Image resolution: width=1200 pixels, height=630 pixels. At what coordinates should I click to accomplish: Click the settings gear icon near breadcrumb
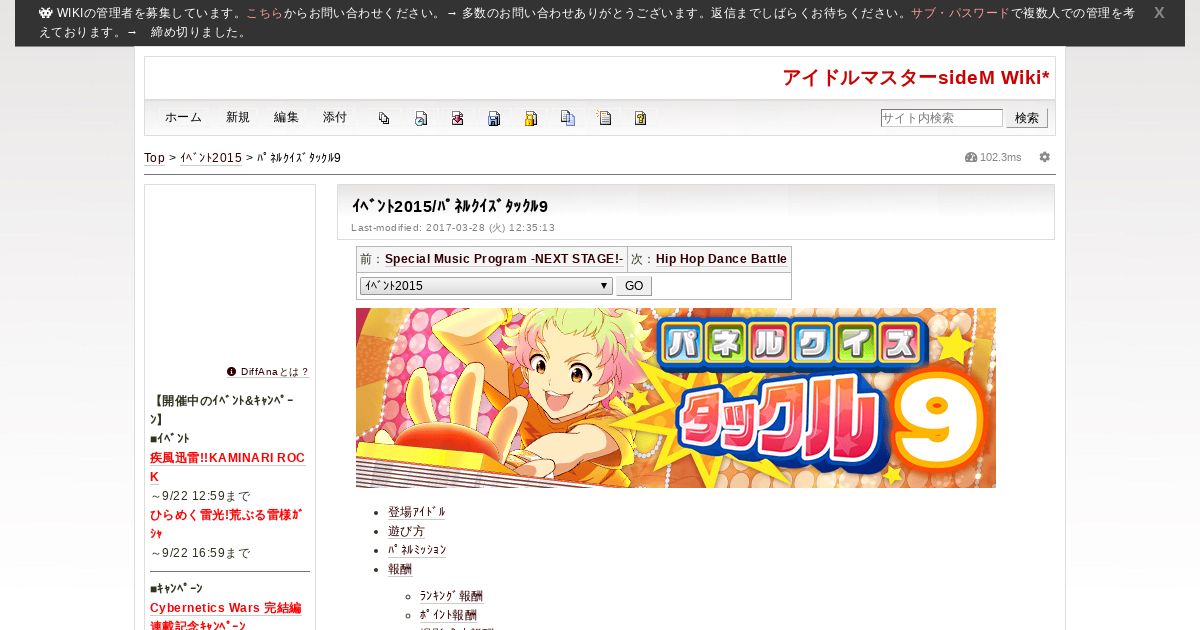(x=1045, y=157)
